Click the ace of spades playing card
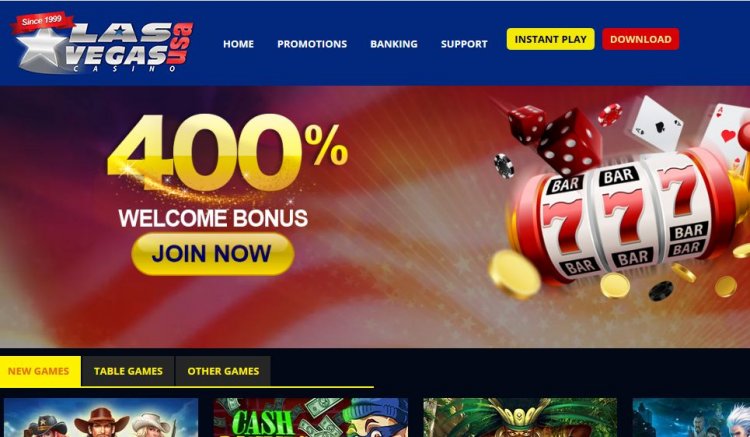The width and height of the screenshot is (750, 437). coord(657,123)
